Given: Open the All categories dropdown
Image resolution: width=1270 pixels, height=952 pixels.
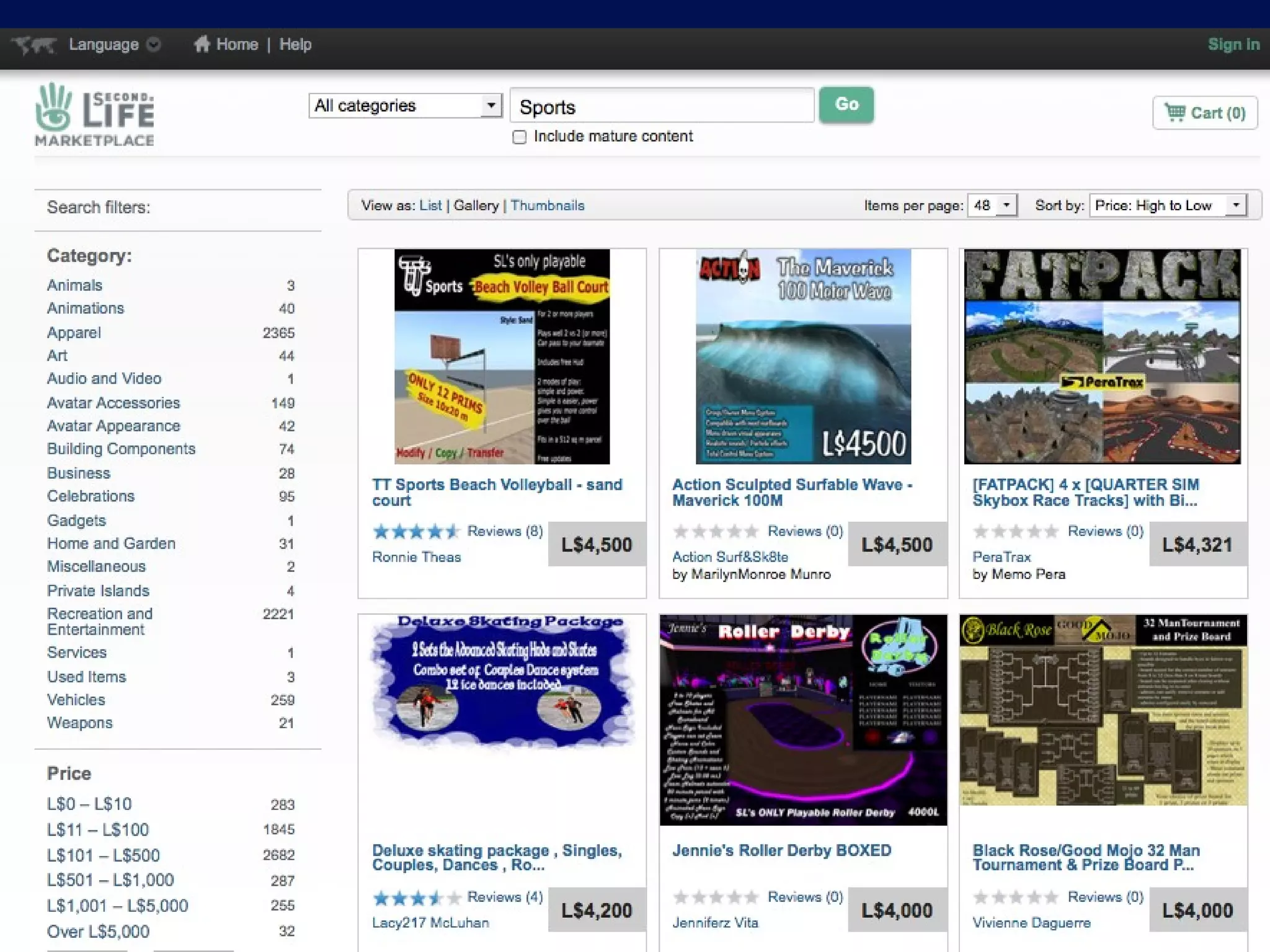Looking at the screenshot, I should point(405,105).
